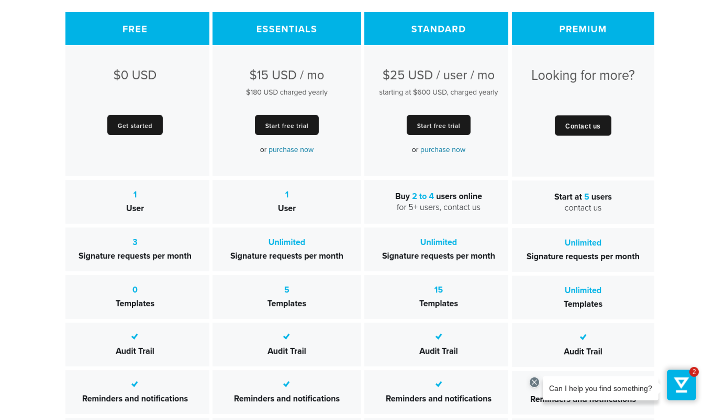715x420 pixels.
Task: Click Contact us under Premium
Action: (x=583, y=125)
